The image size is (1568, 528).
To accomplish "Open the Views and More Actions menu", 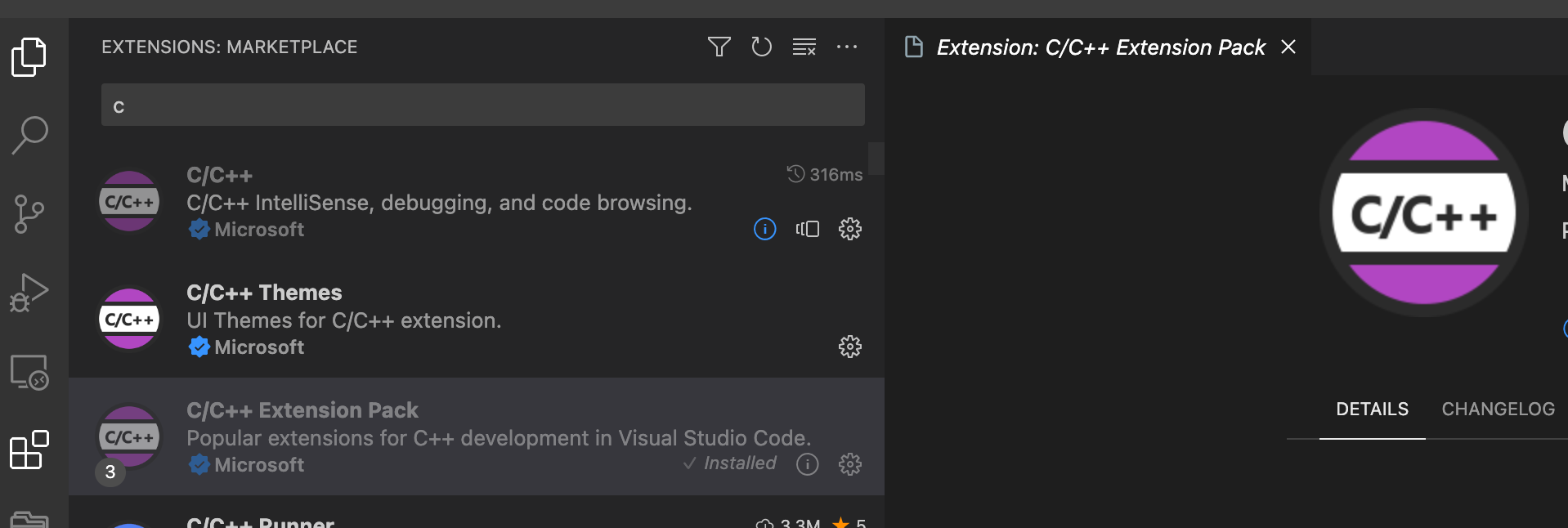I will point(847,47).
